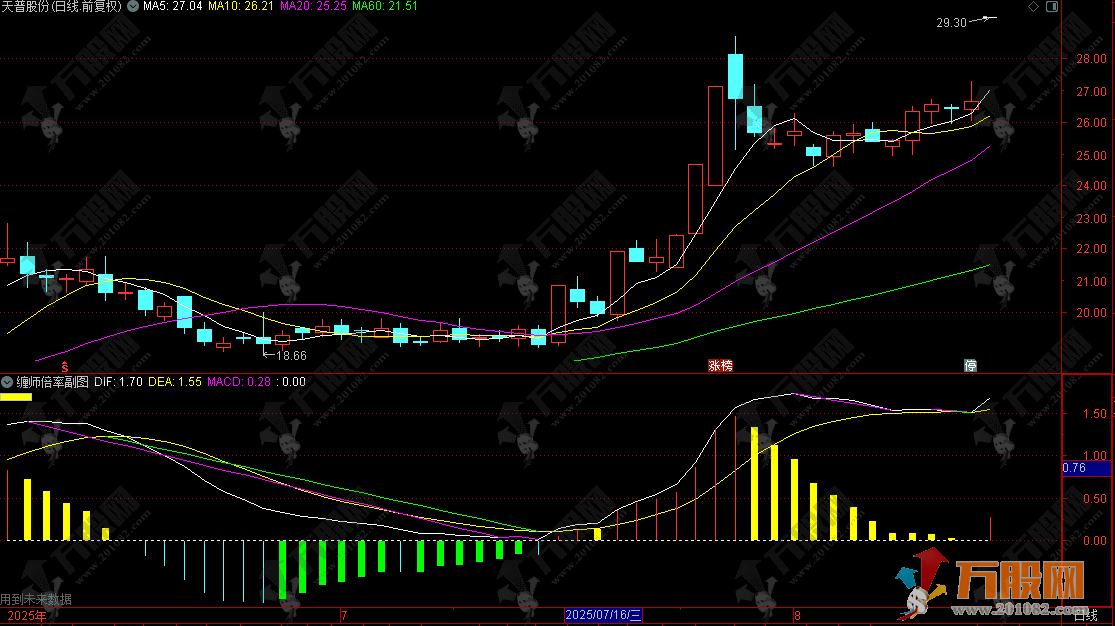Screen dimensions: 1115x626
Task: Click the 25.00 price axis label
Action: click(1092, 156)
